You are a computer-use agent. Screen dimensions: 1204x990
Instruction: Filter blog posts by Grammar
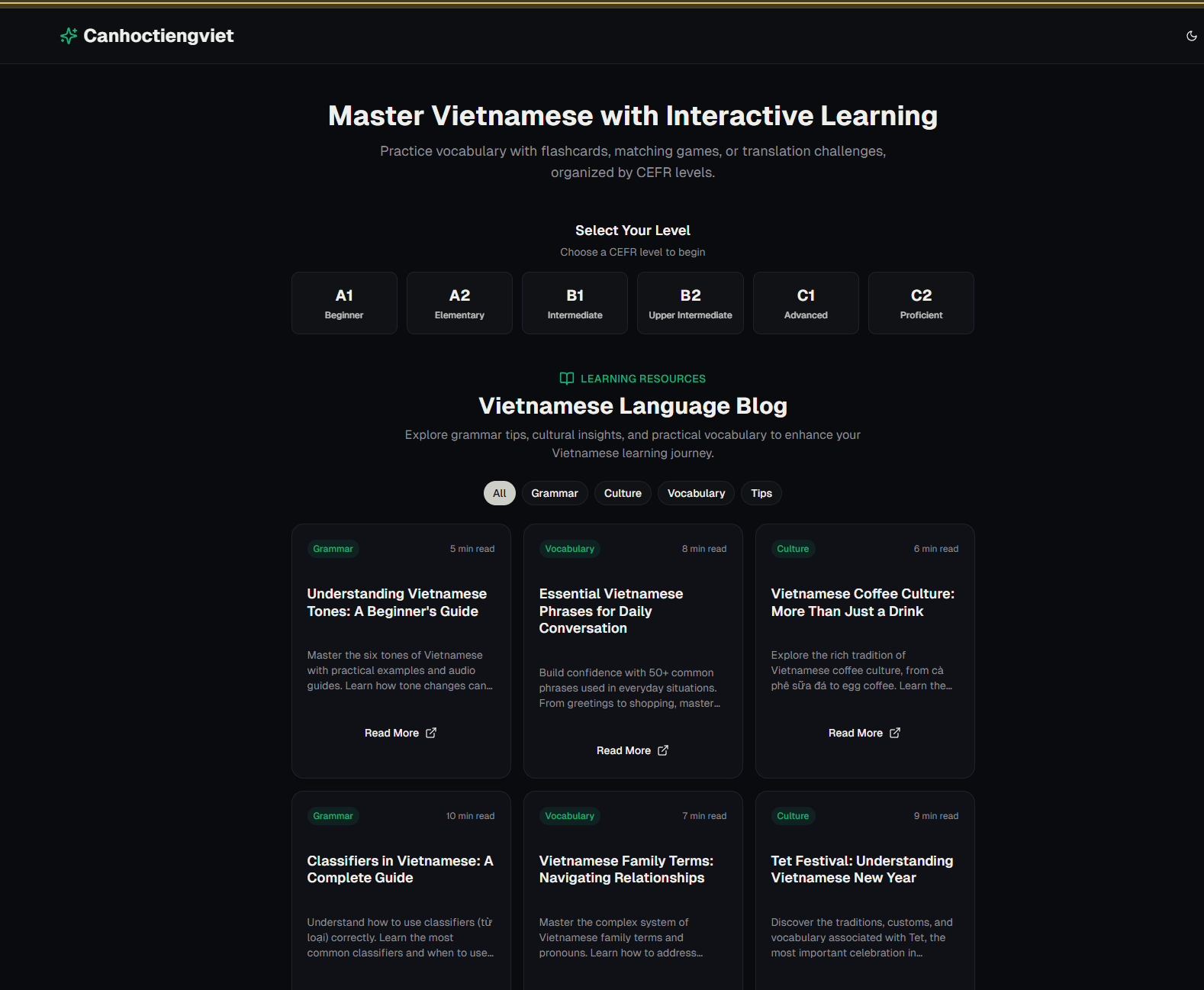tap(555, 493)
